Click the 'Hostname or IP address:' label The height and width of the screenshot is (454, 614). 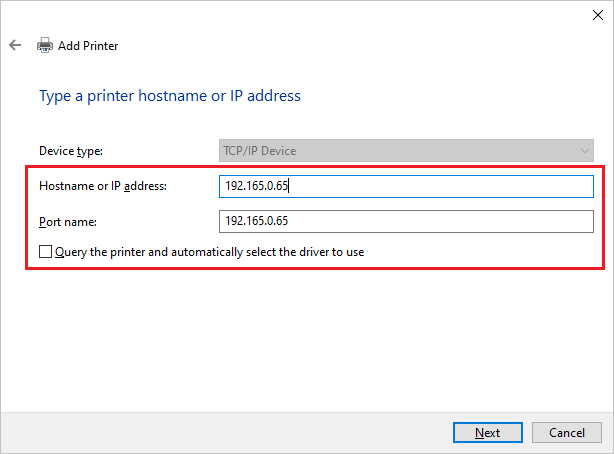[103, 186]
